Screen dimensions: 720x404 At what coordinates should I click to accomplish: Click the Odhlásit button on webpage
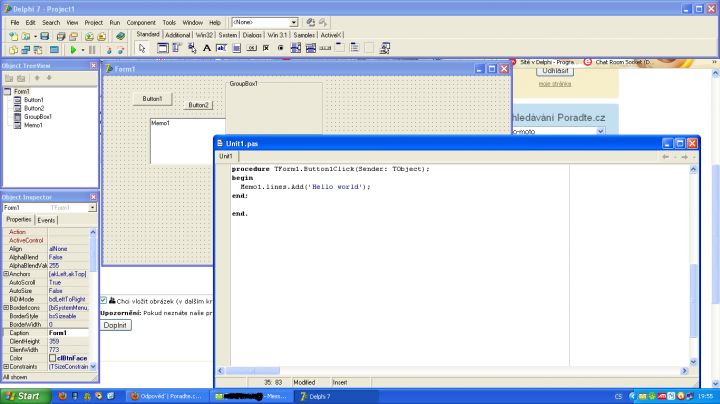[x=555, y=71]
